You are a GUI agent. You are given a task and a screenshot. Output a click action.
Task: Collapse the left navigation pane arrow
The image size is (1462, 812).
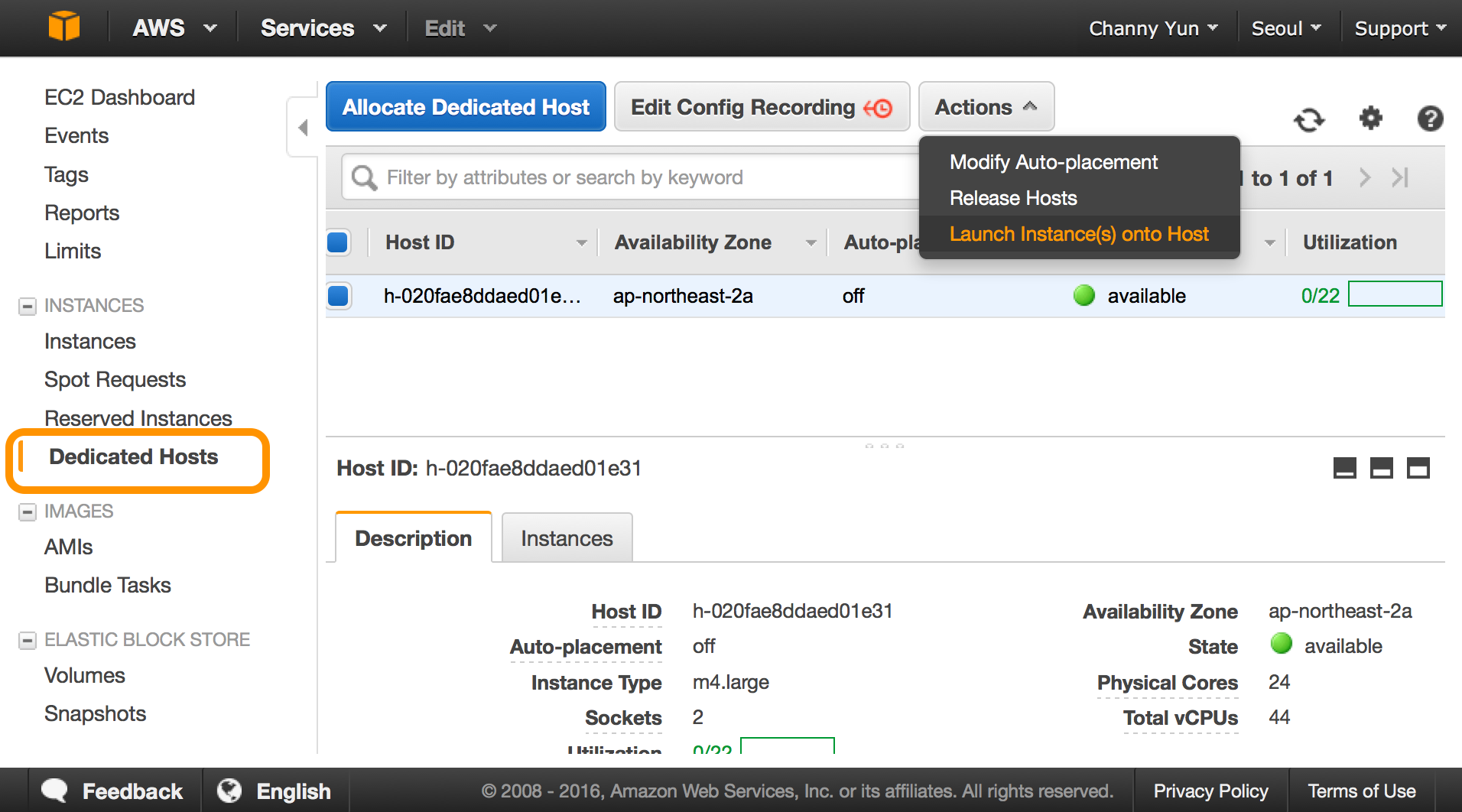[303, 127]
